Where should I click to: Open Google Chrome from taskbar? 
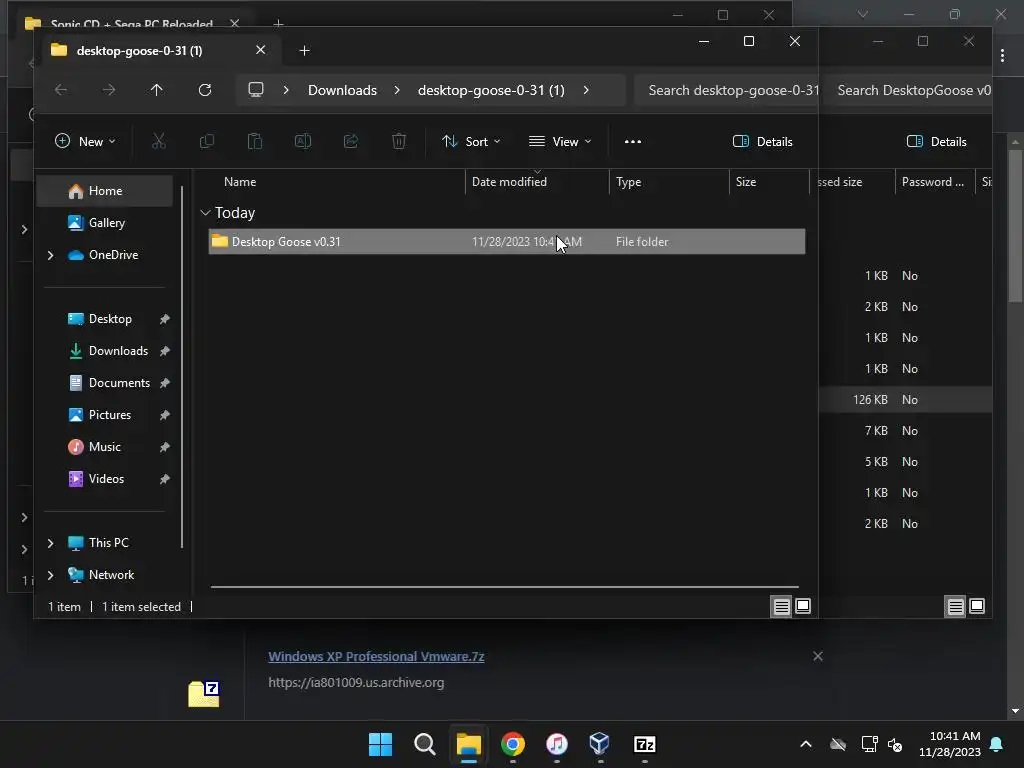click(x=513, y=744)
